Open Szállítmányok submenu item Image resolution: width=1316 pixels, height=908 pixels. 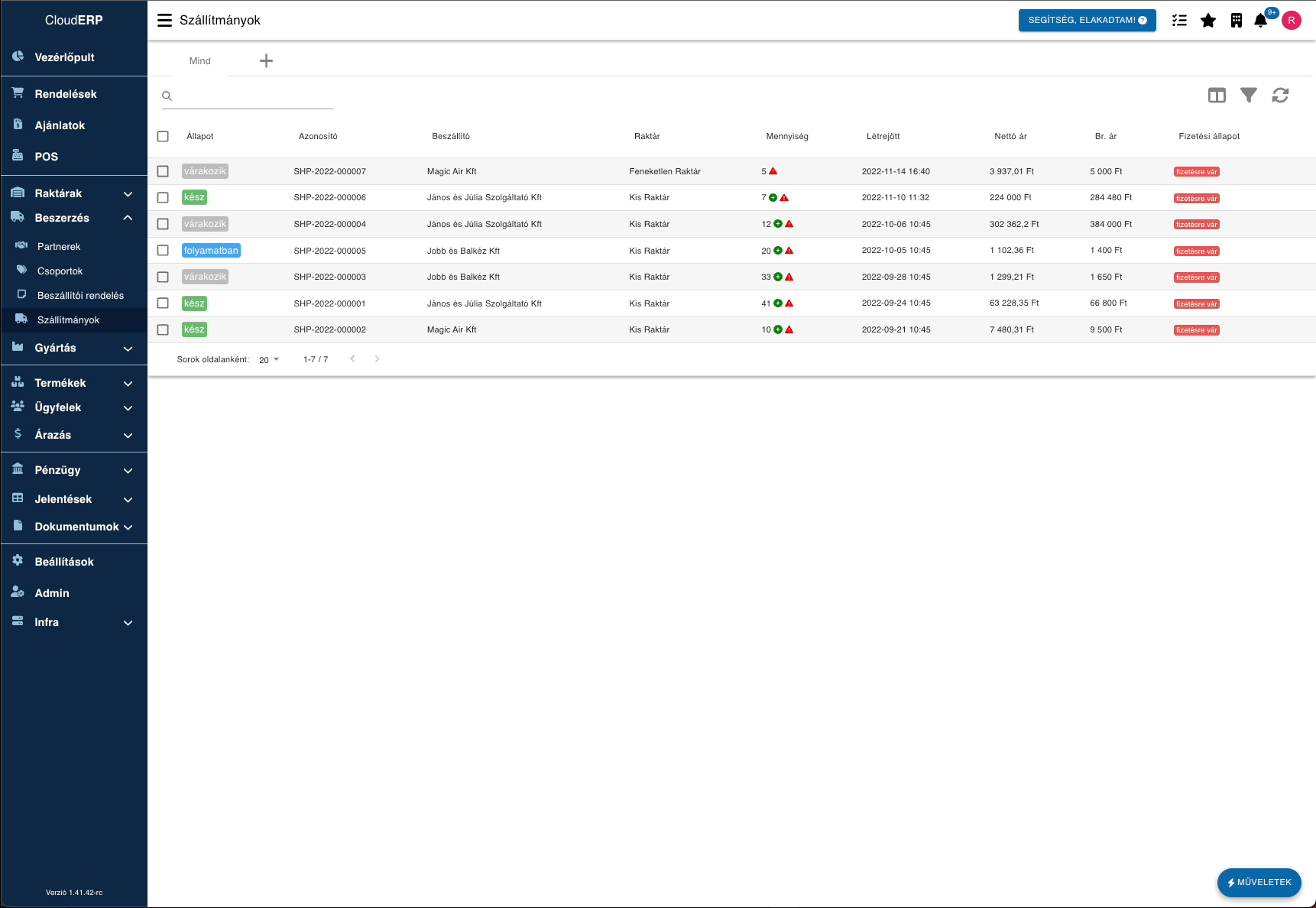(x=74, y=320)
